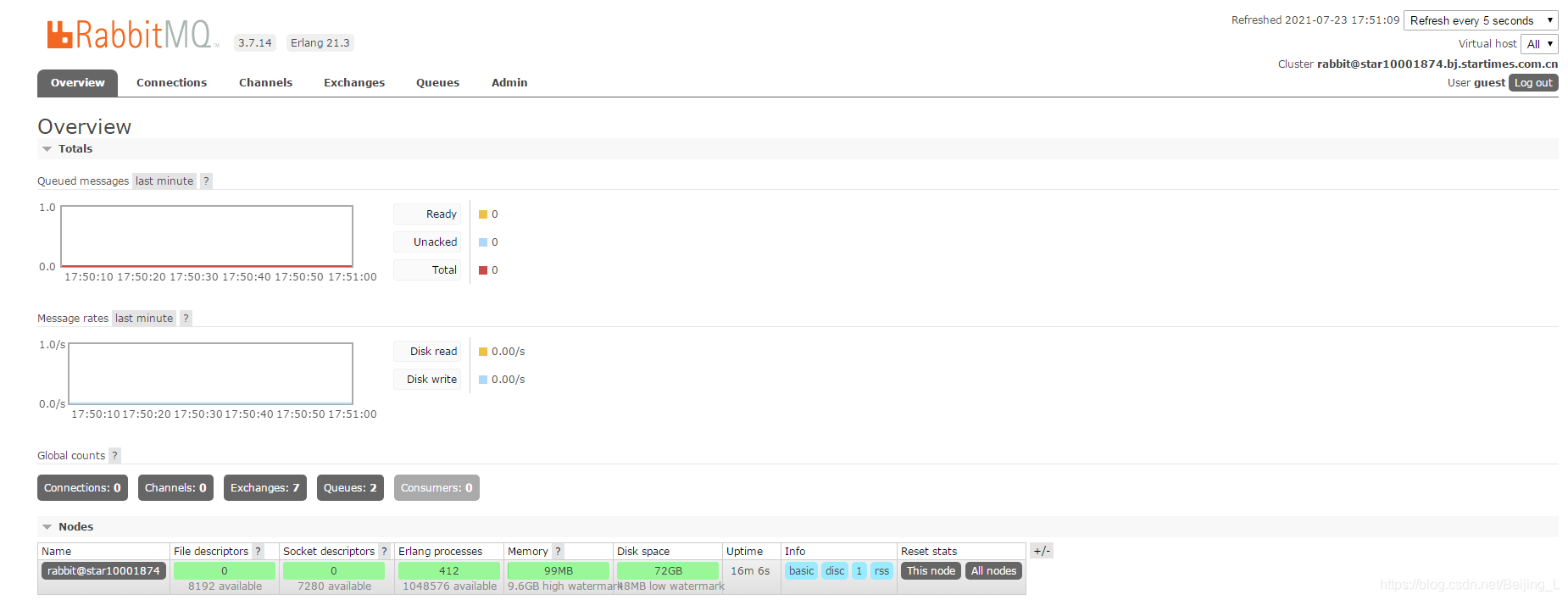
Task: Click the yellow Disk read swatch
Action: [x=483, y=352]
